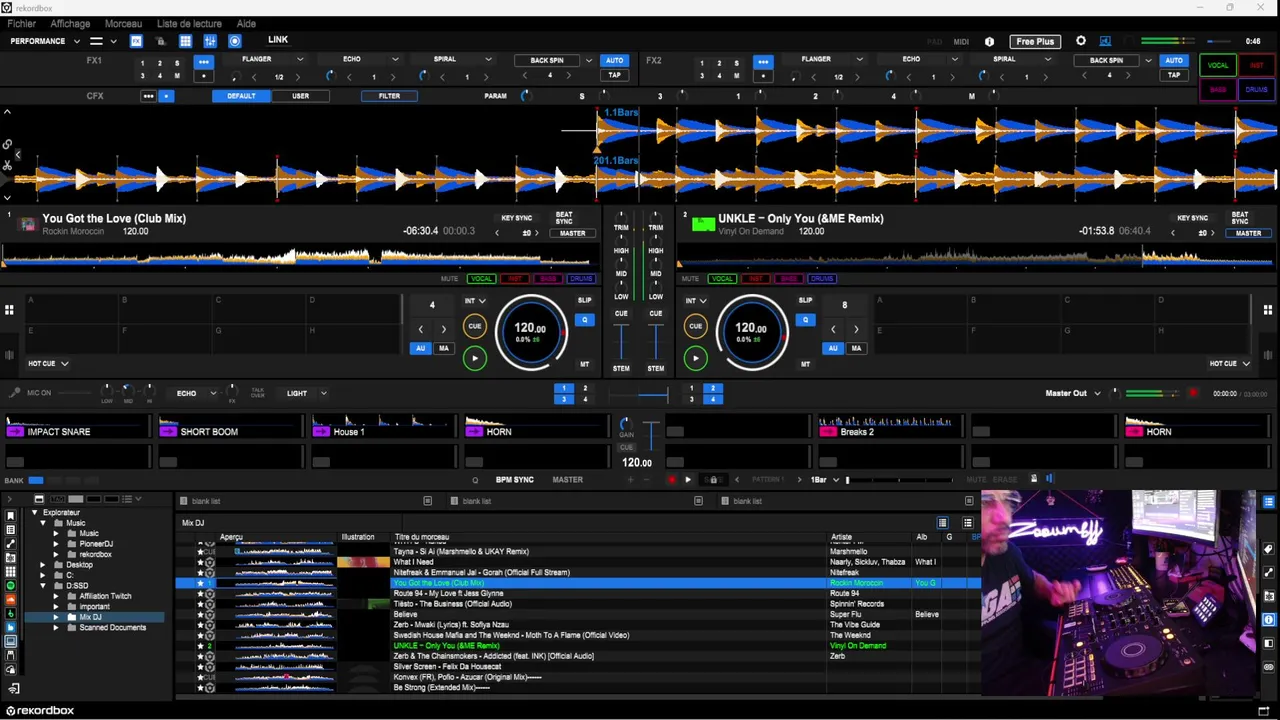The width and height of the screenshot is (1280, 720).
Task: Click the CFX FILTER button
Action: coord(389,96)
